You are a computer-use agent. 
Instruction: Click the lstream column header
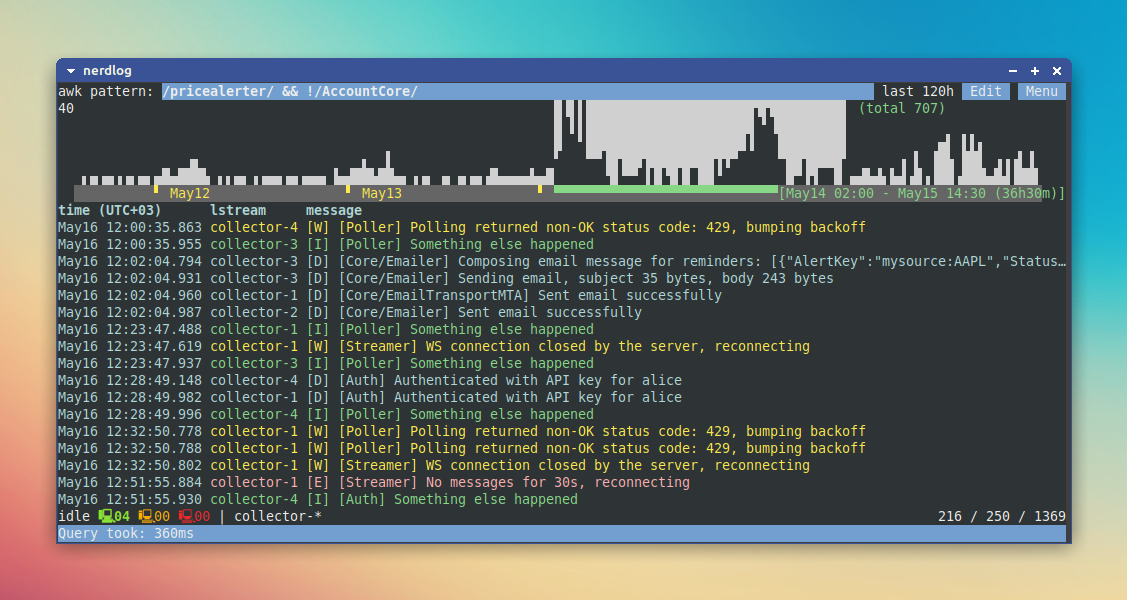point(238,210)
